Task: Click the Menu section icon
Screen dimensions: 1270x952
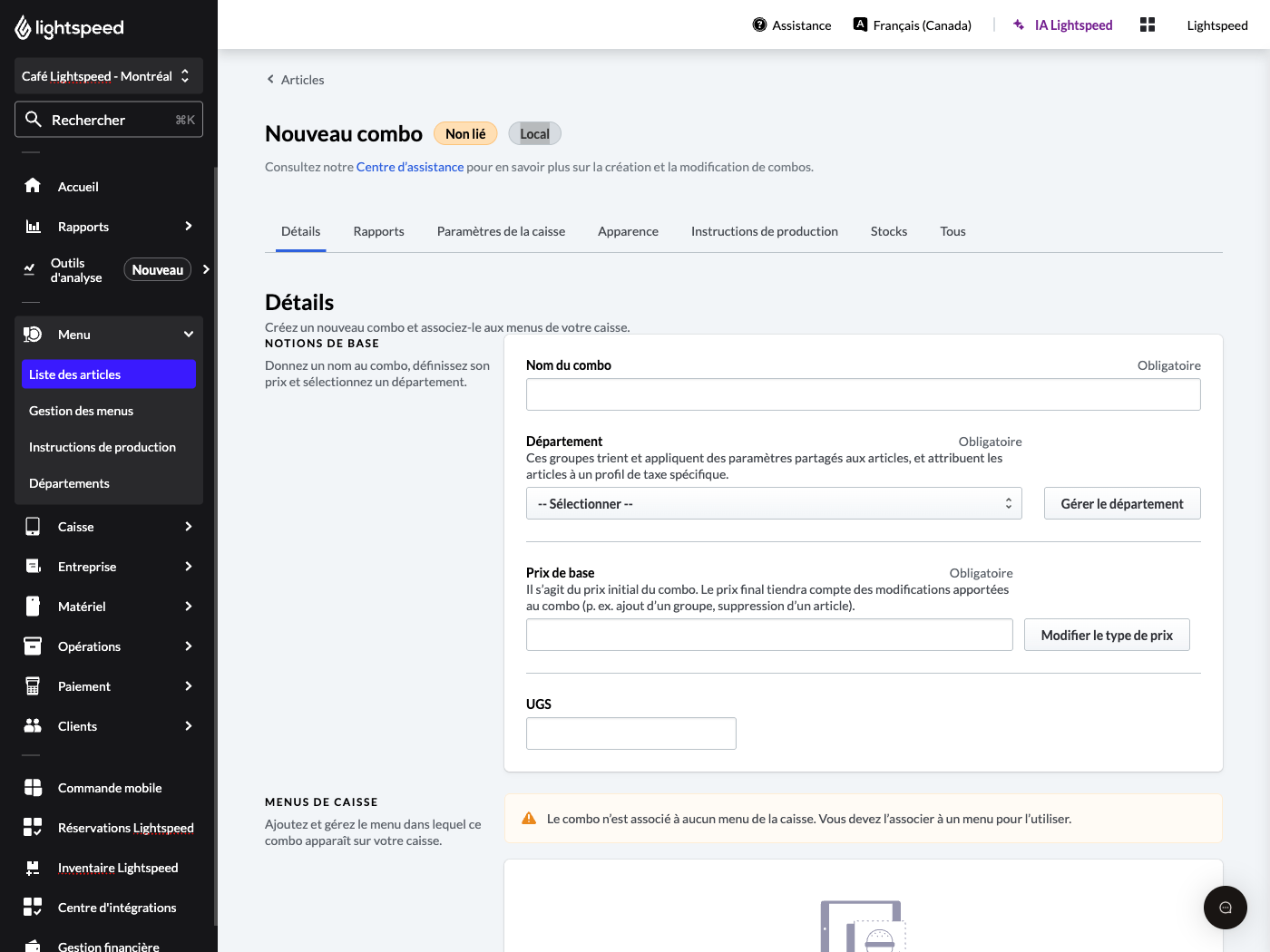Action: coord(33,335)
